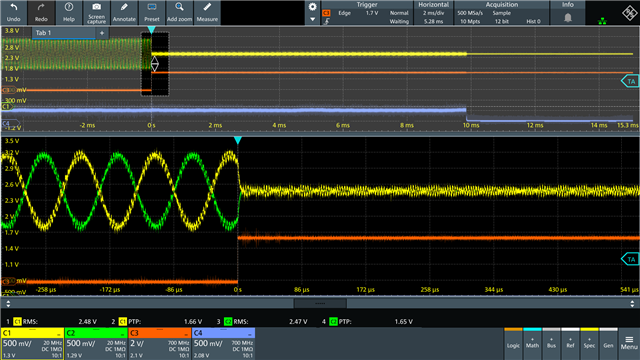The image size is (640, 360).
Task: Click measurement 2 C1 PTP label
Action: 130,322
